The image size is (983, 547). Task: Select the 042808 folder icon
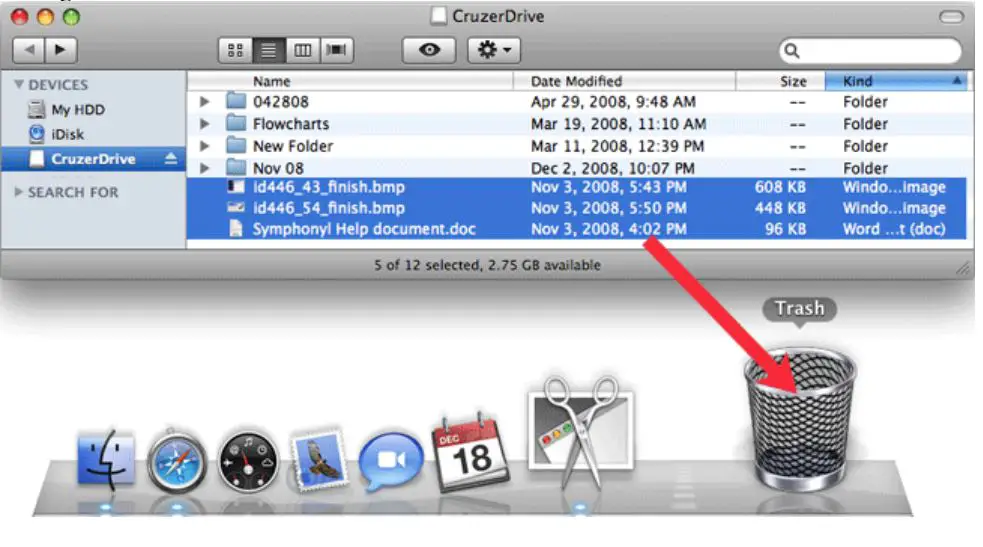coord(236,100)
